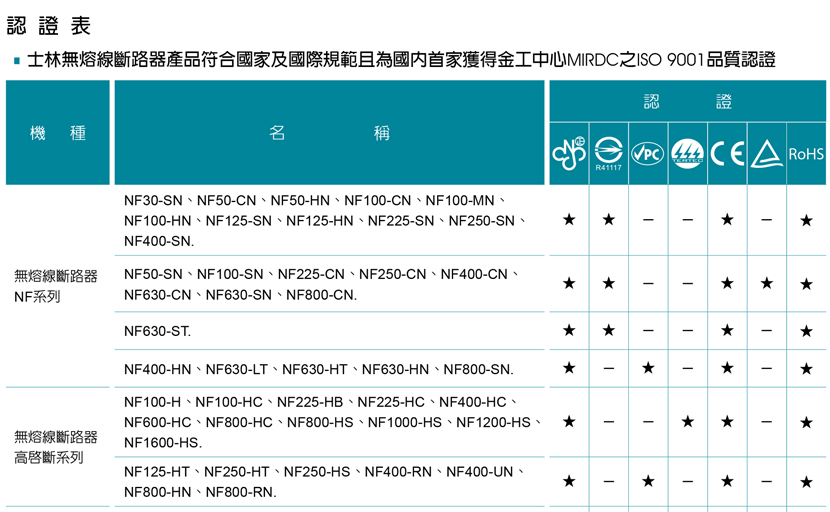Click the 無熔線斷路器 高啓斷系列 category cell
This screenshot has height=512, width=830.
point(56,447)
